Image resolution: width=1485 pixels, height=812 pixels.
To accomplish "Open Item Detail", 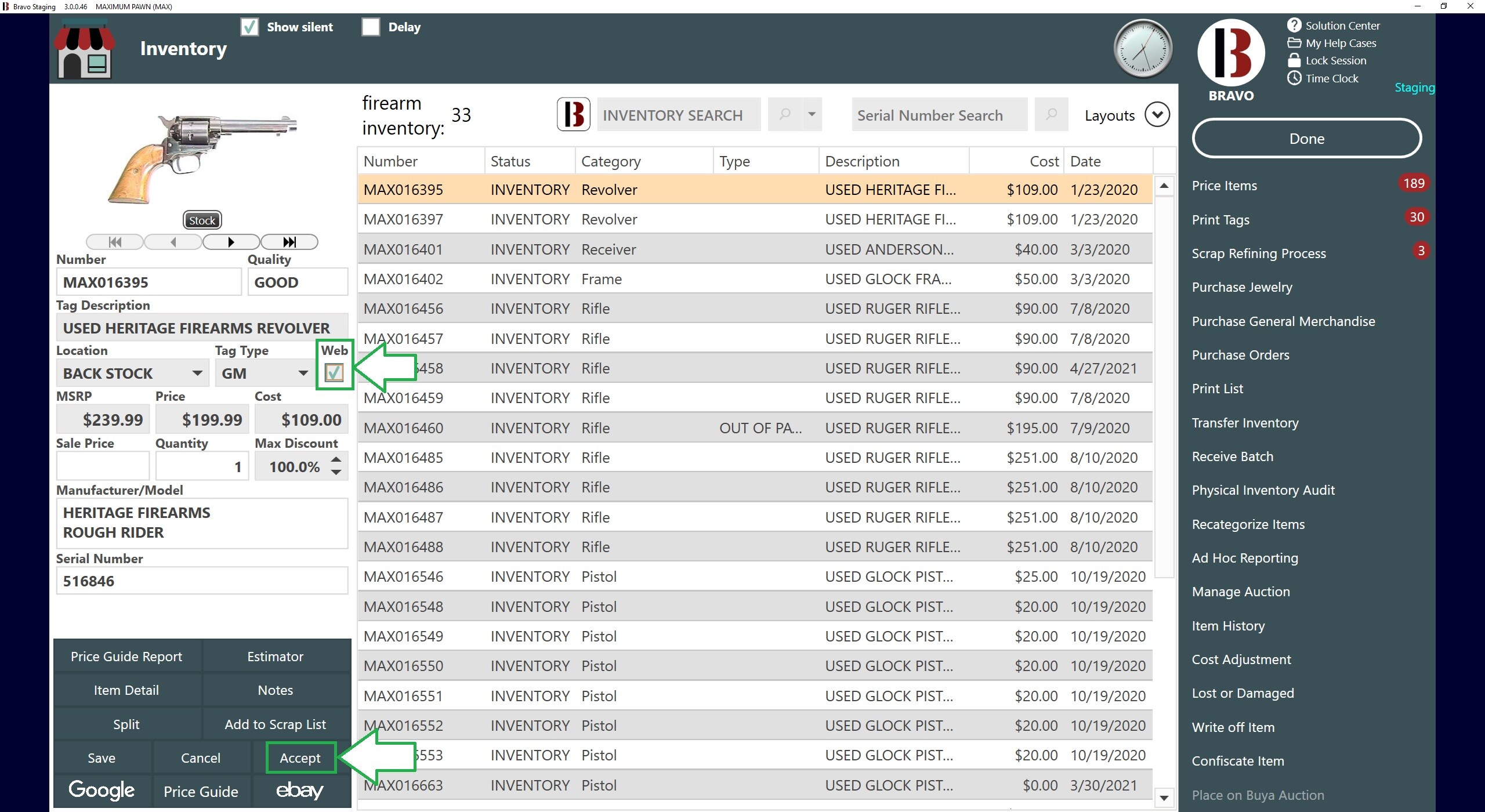I will pyautogui.click(x=126, y=690).
